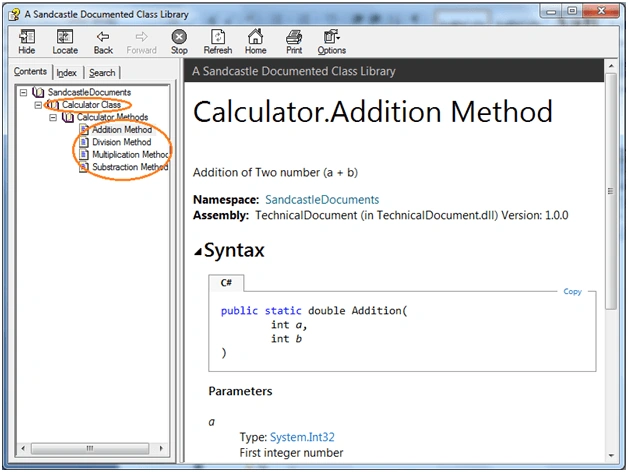Collapse the Calculator Methods tree node
The width and height of the screenshot is (628, 472).
(53, 117)
